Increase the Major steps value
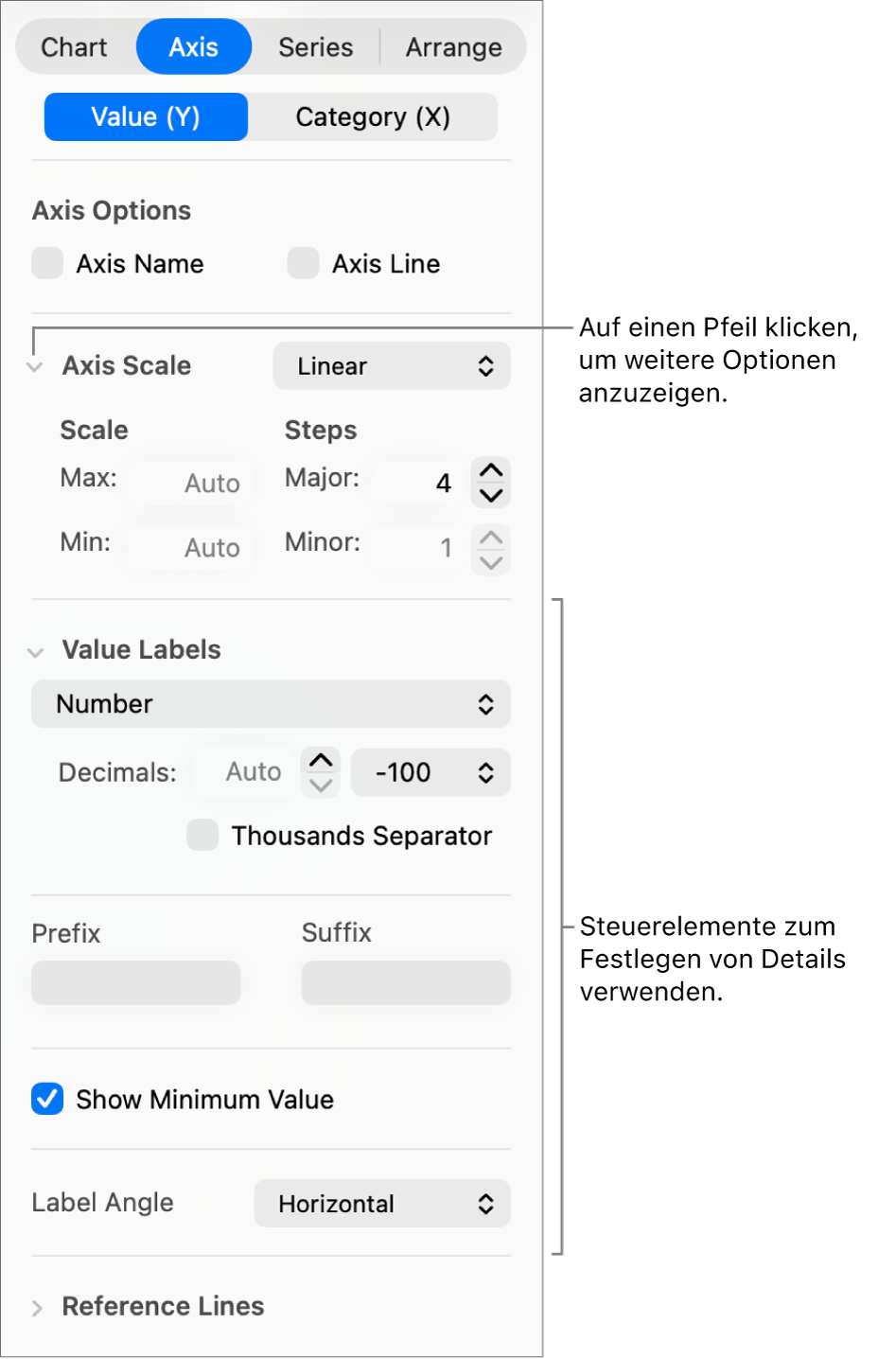896x1359 pixels. (x=491, y=470)
